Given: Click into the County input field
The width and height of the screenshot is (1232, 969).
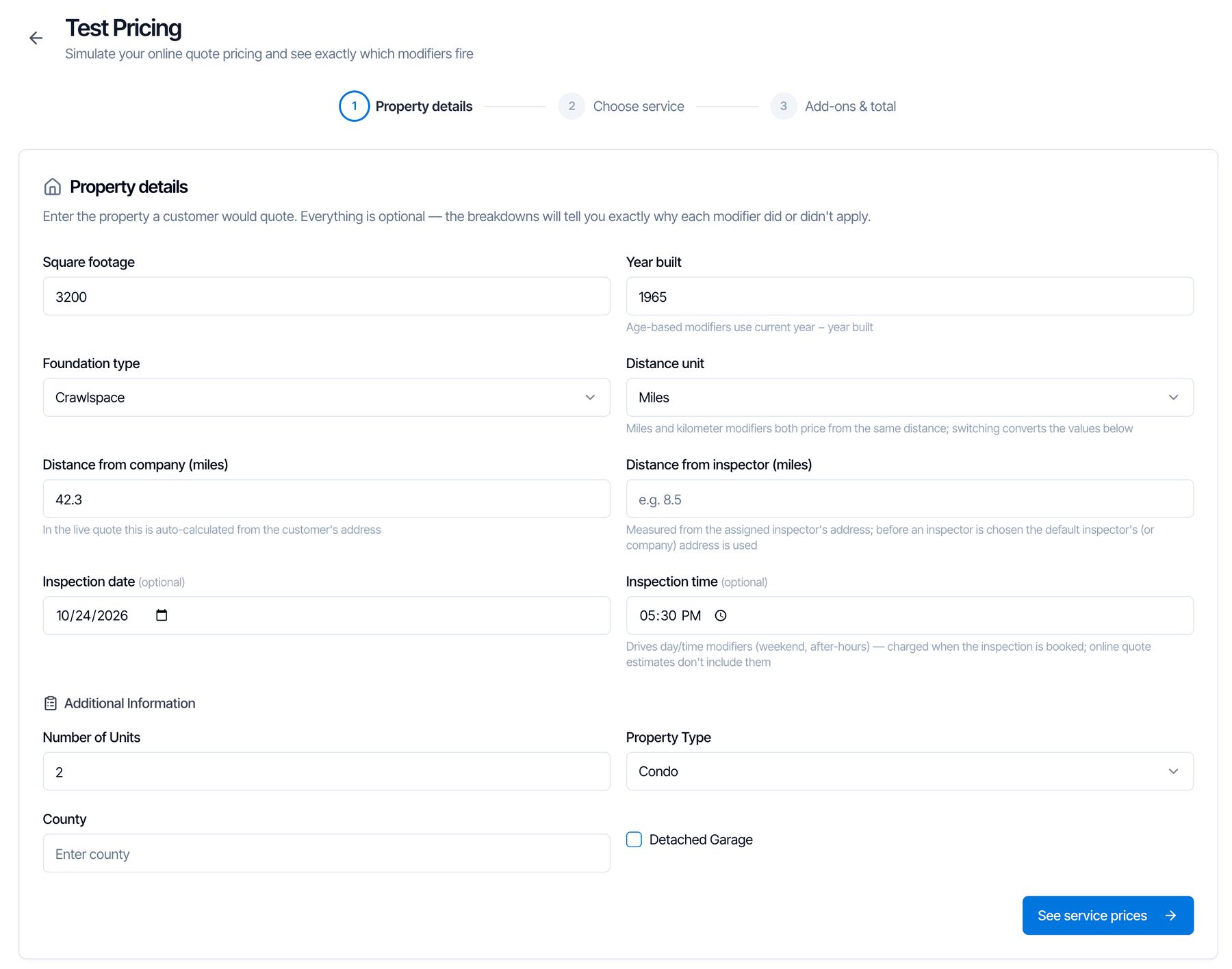Looking at the screenshot, I should tap(326, 853).
